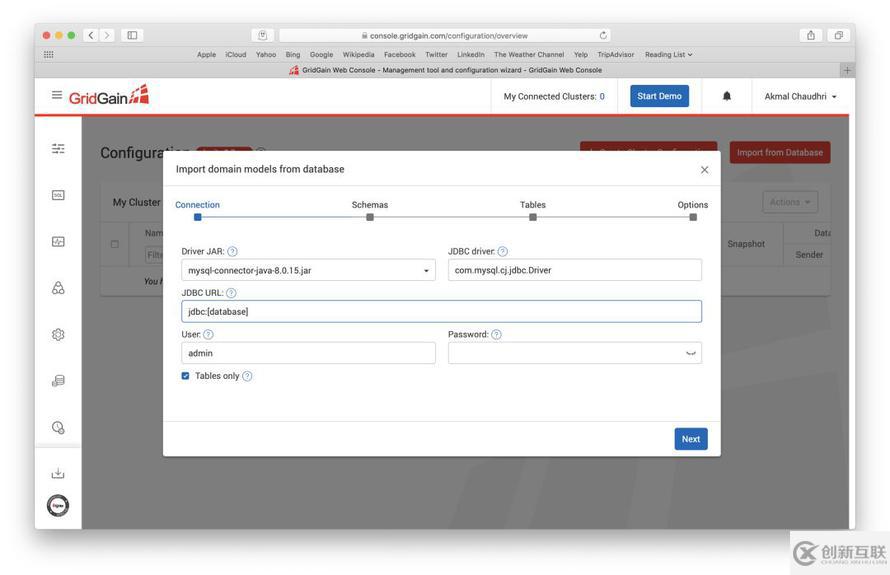The height and width of the screenshot is (575, 890).
Task: Go to the Options step
Action: point(692,209)
